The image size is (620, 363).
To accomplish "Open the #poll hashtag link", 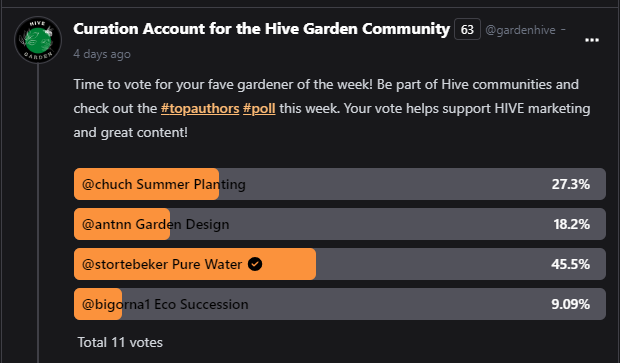I will click(259, 108).
